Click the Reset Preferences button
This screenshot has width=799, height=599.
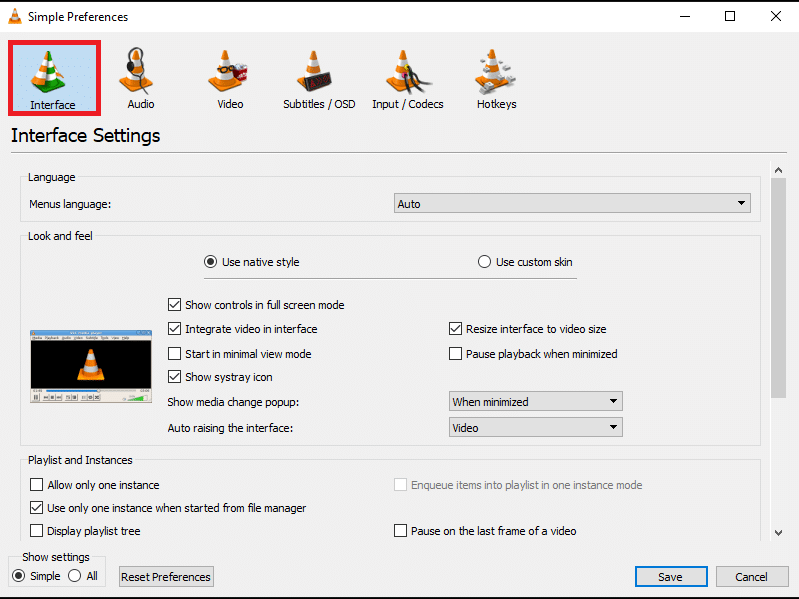[x=166, y=577]
